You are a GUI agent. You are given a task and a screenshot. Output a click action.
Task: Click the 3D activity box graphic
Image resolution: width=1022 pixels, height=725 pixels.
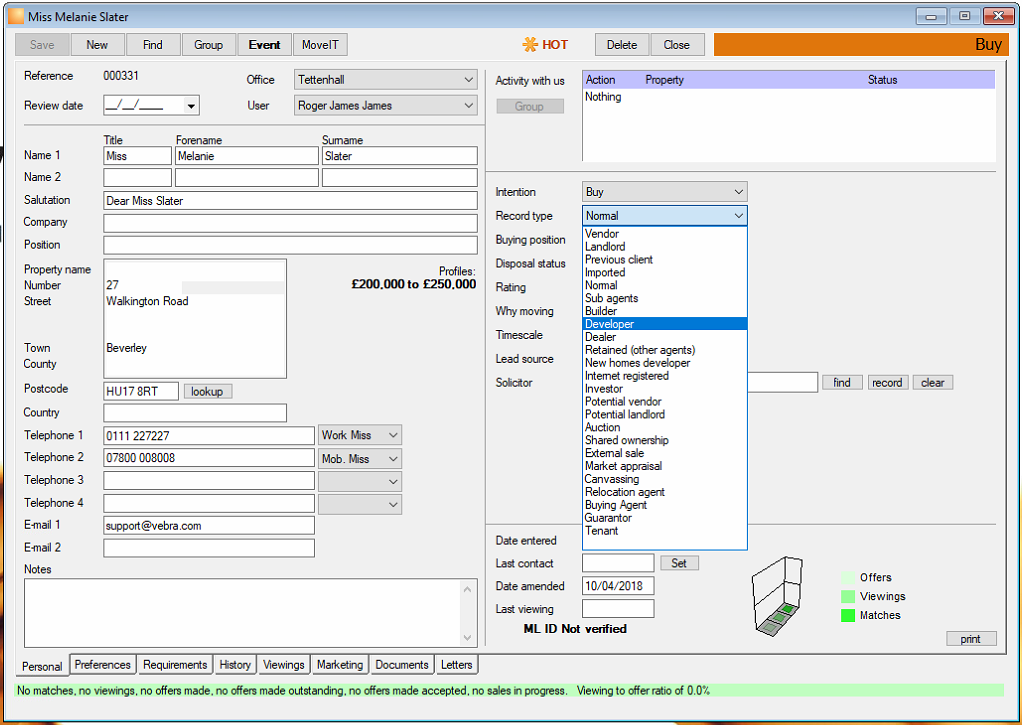pos(777,595)
